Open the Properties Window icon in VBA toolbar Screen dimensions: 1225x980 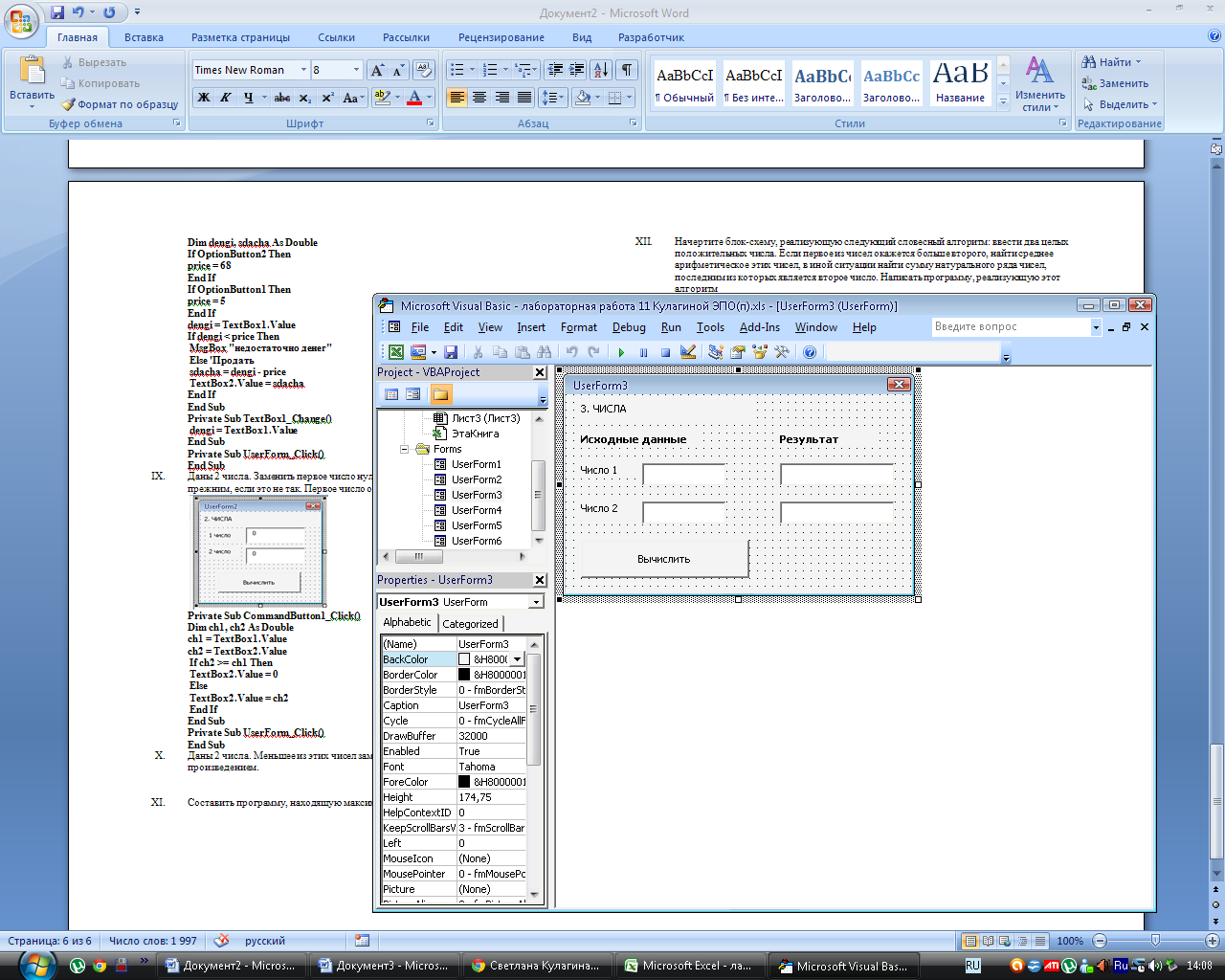[738, 352]
